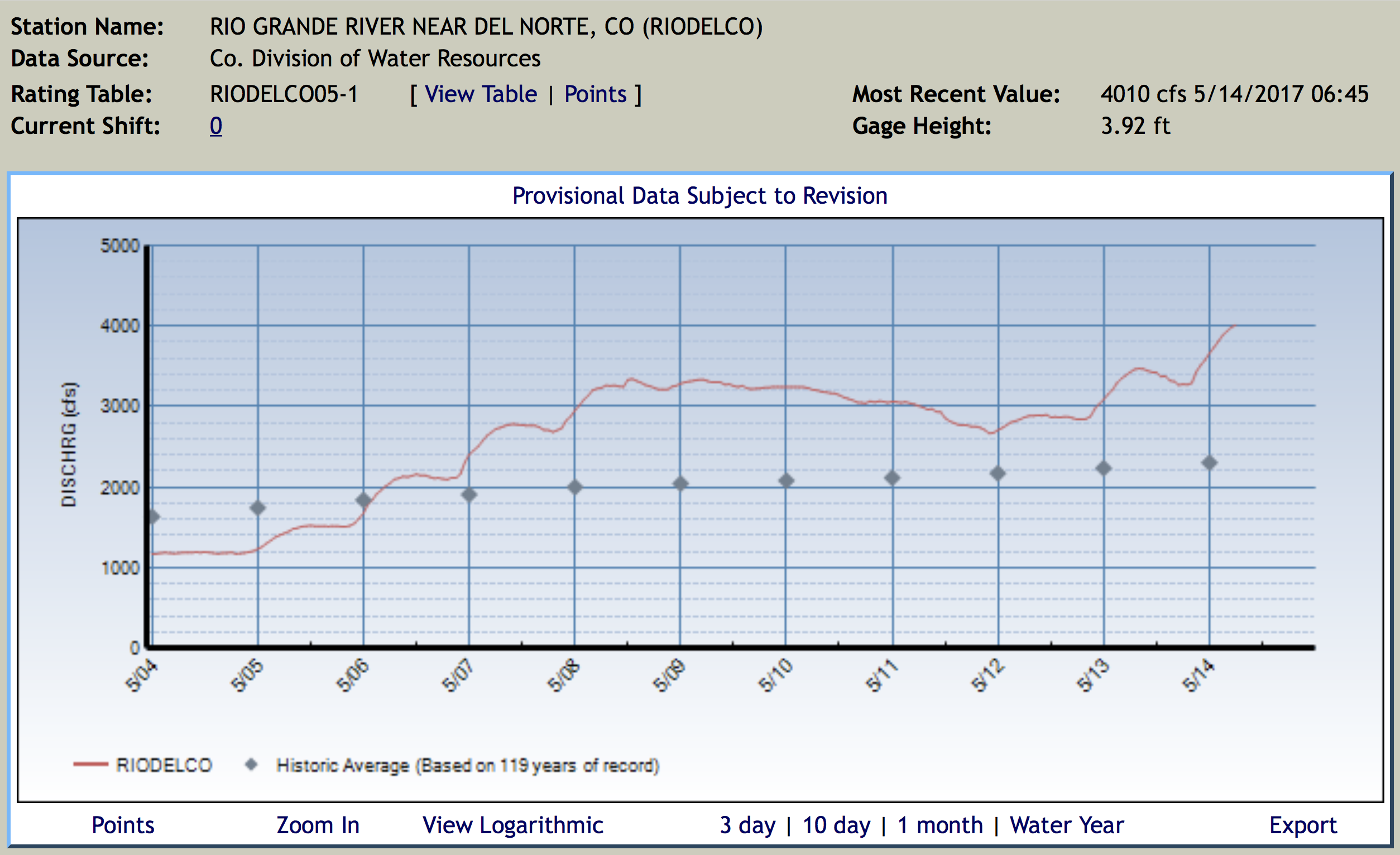Viewport: 1400px width, 855px height.
Task: Select the Water Year time range
Action: (1067, 825)
